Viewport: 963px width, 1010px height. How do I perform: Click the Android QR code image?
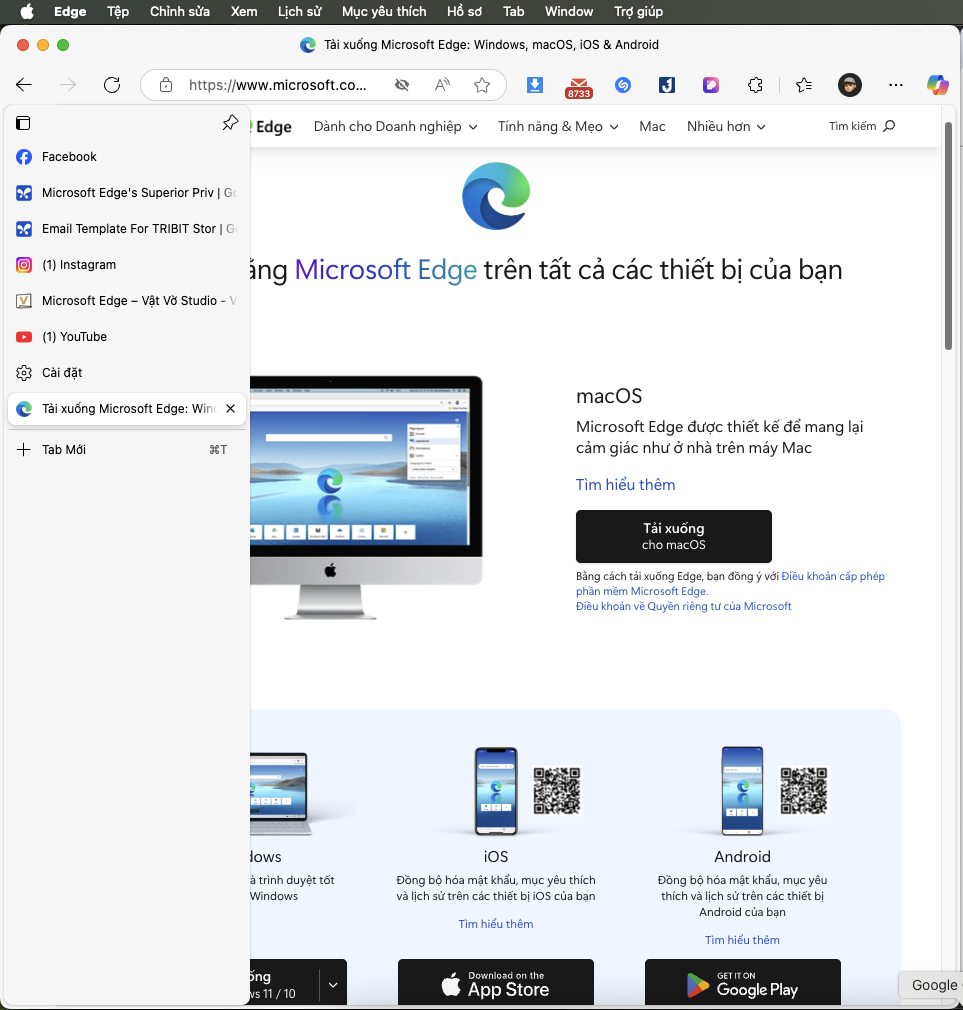[804, 790]
